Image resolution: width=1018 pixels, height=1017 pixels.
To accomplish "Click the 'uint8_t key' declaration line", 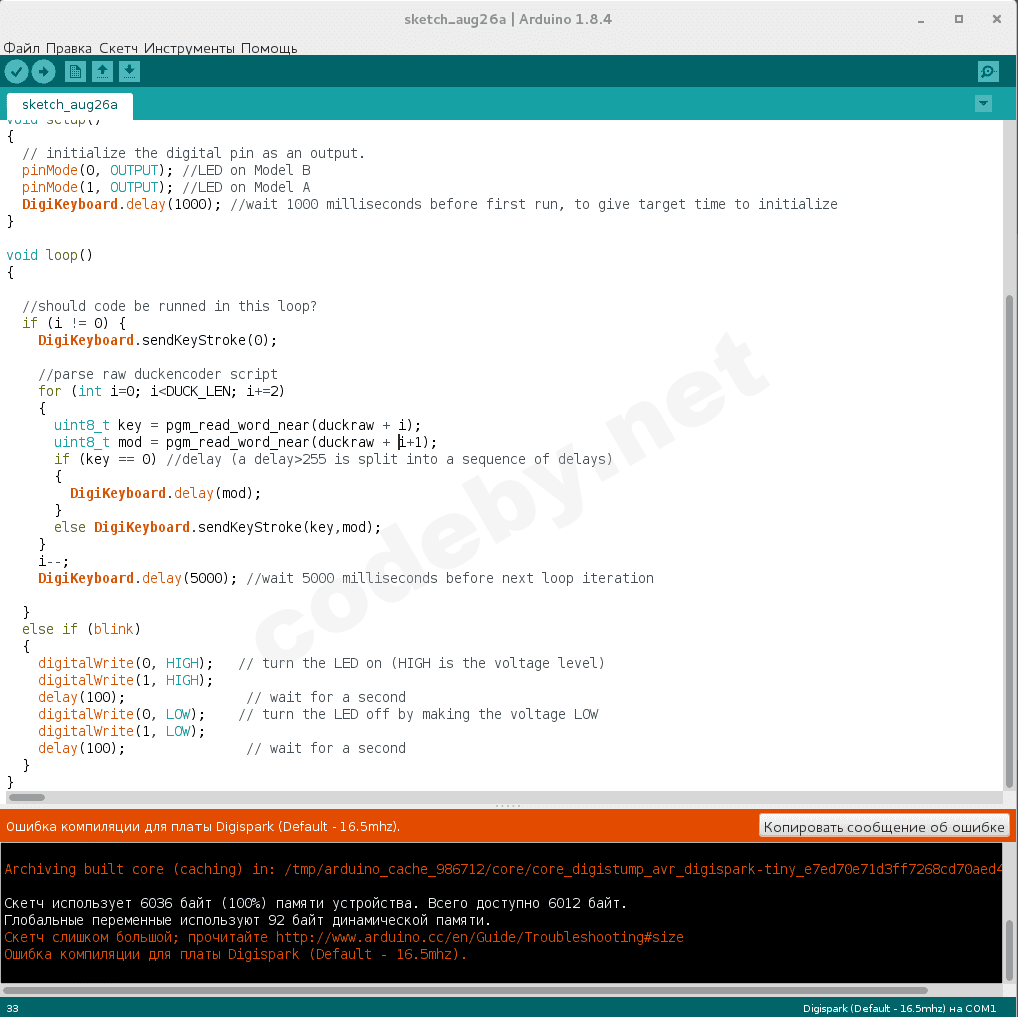I will 237,425.
